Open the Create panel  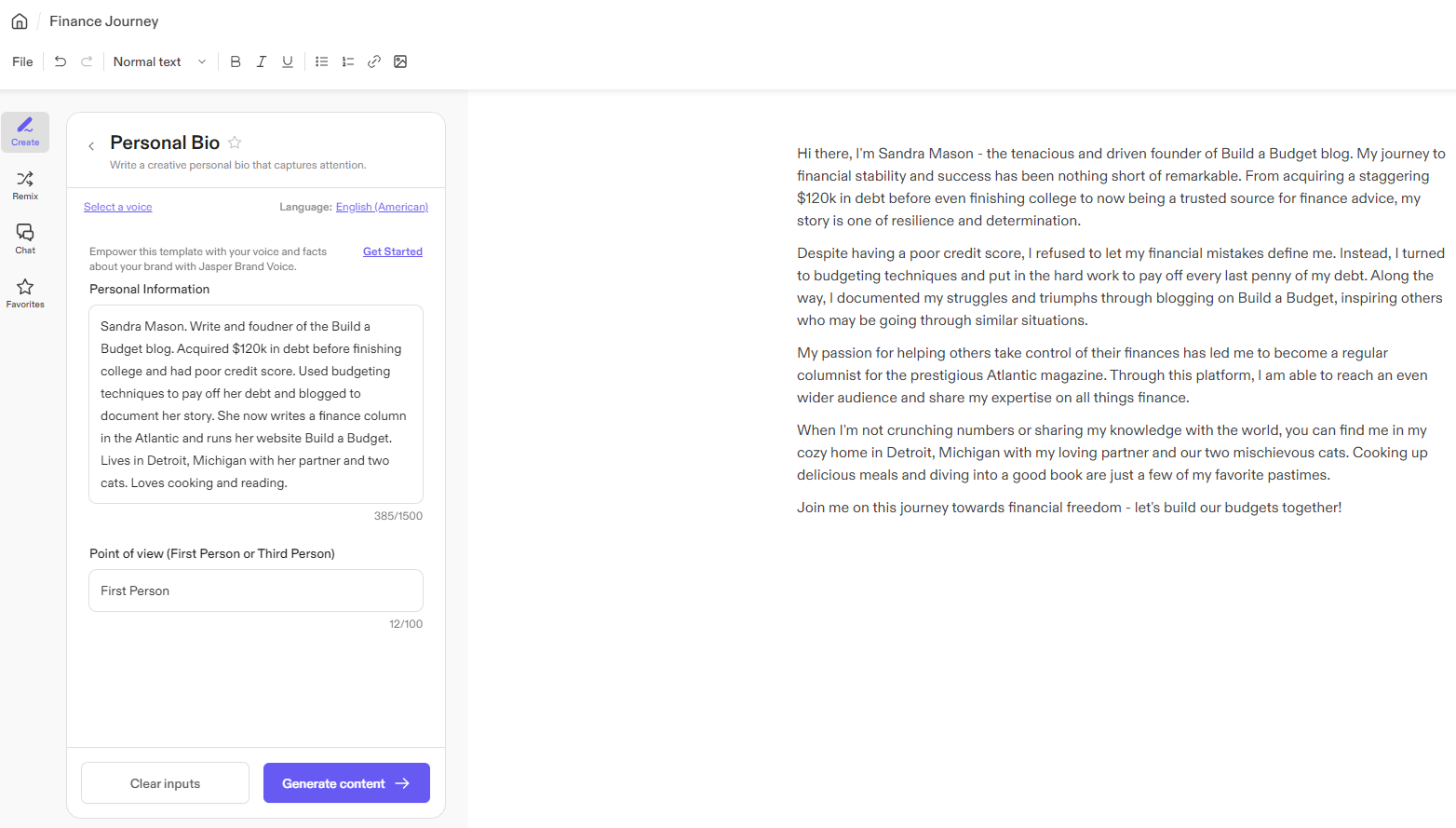click(24, 131)
